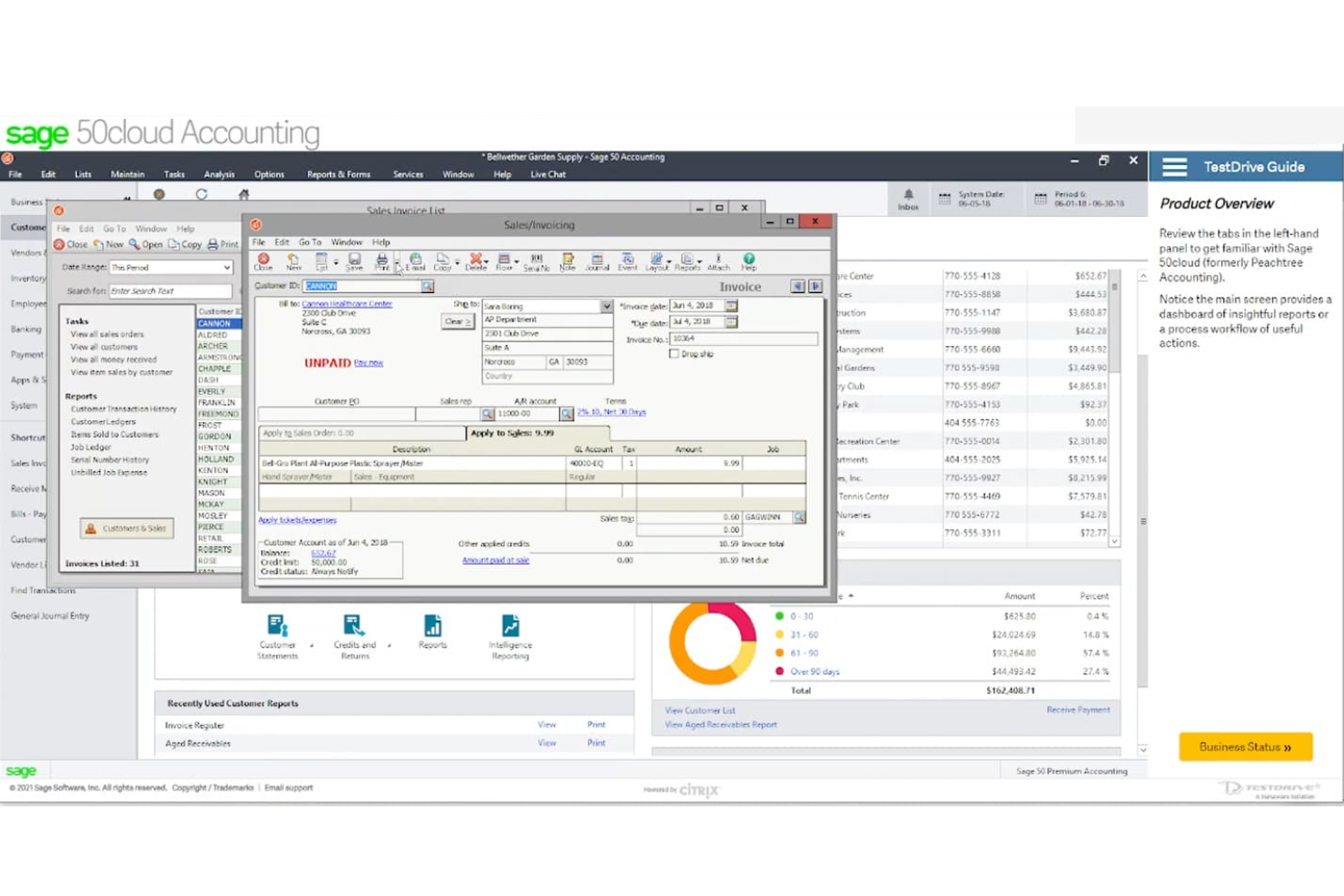Click the Reports icon in Sales/Invoicing toolbar
Screen dimensions: 1344x896
coord(687,262)
